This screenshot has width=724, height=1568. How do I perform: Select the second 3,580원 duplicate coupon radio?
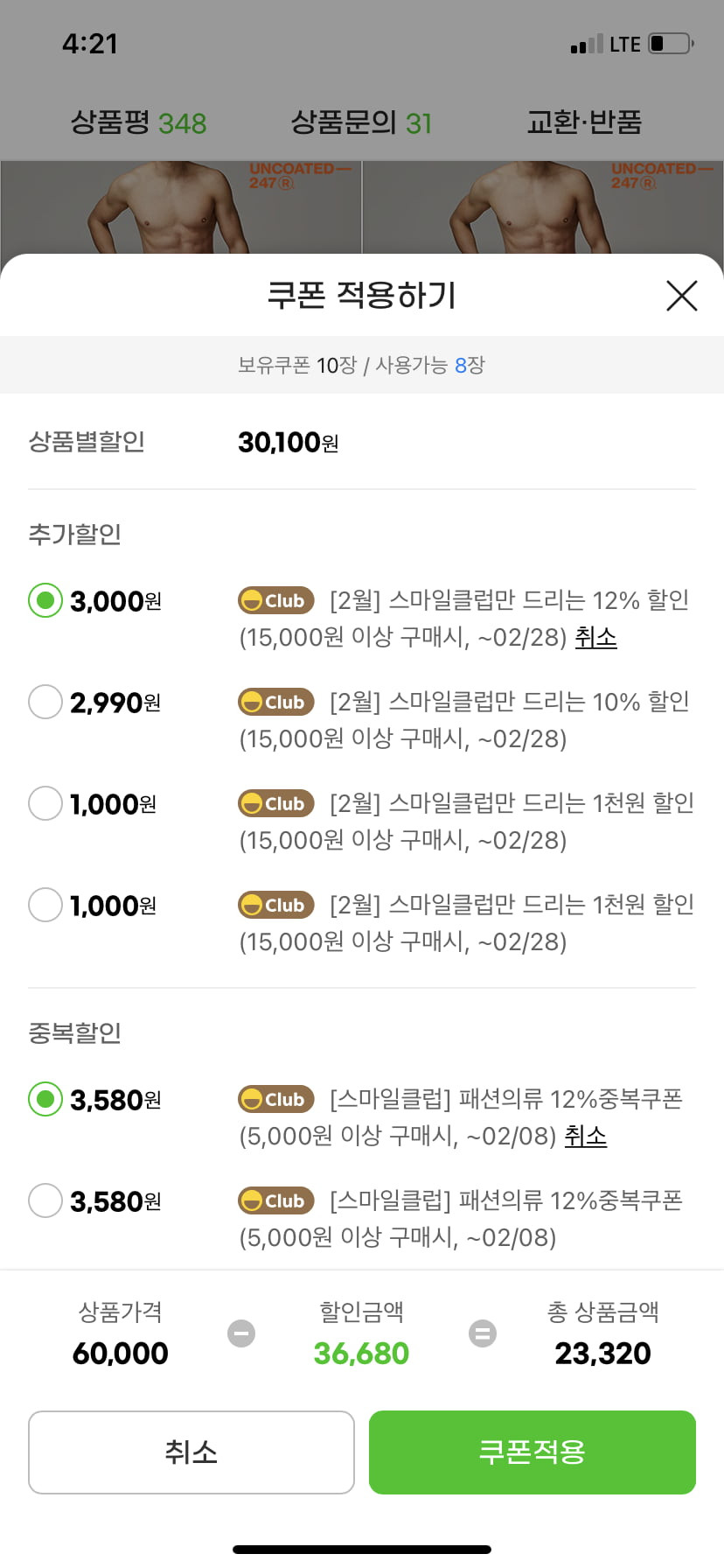pyautogui.click(x=45, y=1200)
